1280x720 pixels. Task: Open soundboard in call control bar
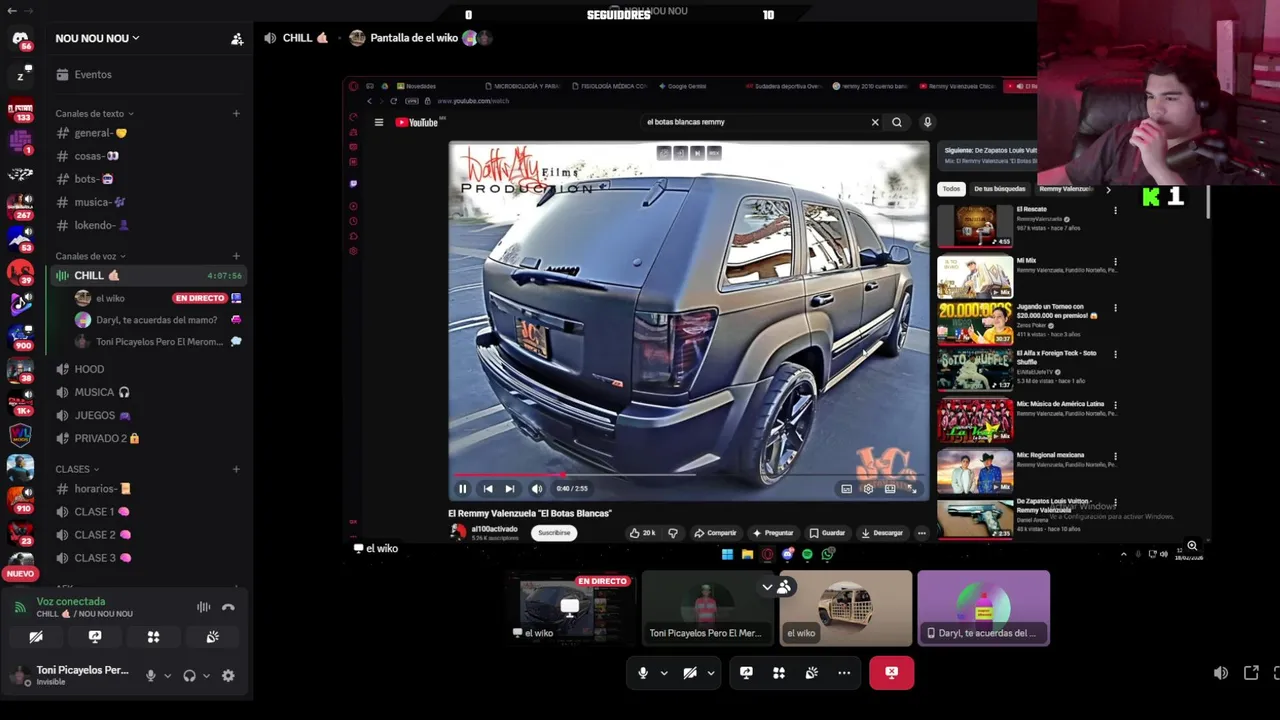coord(812,673)
